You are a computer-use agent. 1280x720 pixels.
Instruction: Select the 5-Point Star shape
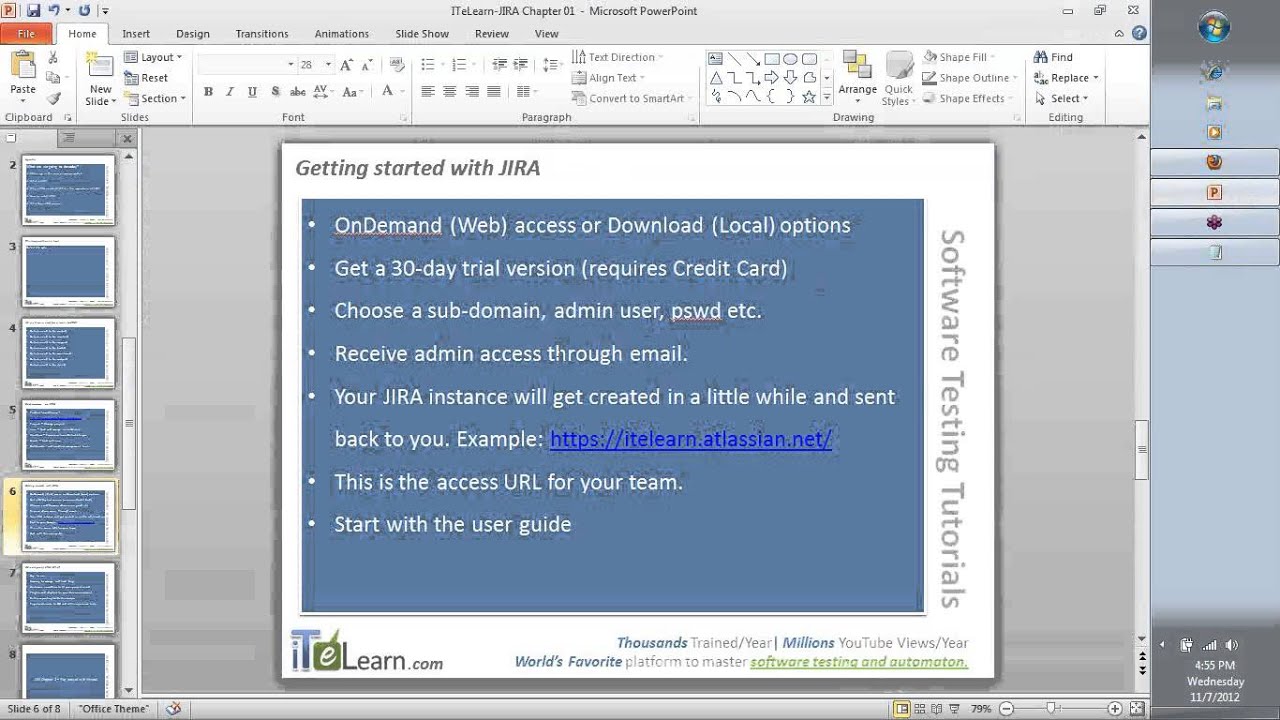(x=809, y=96)
